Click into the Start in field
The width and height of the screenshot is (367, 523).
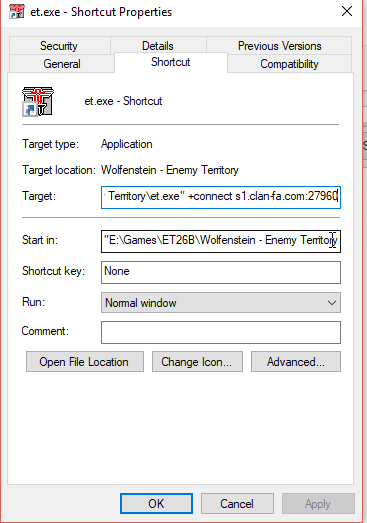coord(221,241)
